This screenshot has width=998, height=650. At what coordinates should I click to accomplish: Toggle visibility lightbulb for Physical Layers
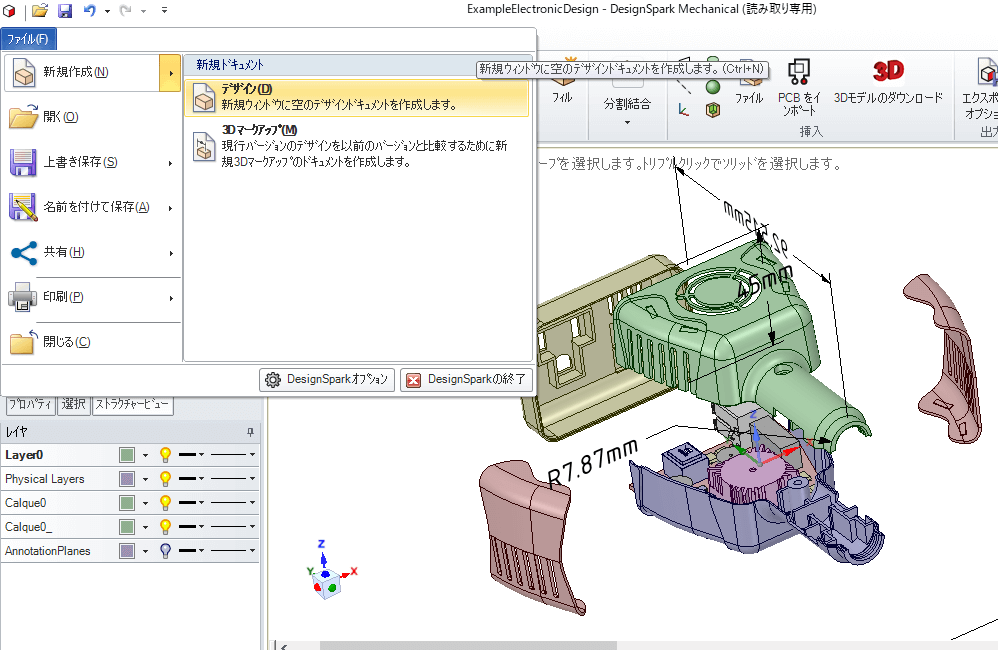pos(165,479)
